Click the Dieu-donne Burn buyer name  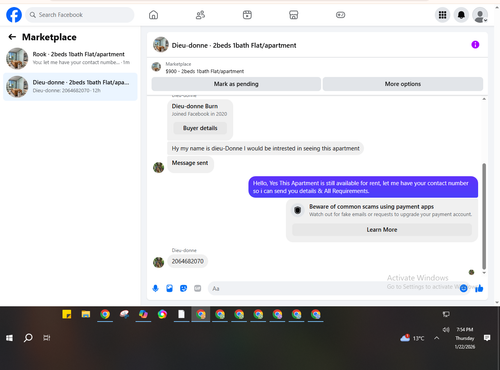click(x=195, y=106)
